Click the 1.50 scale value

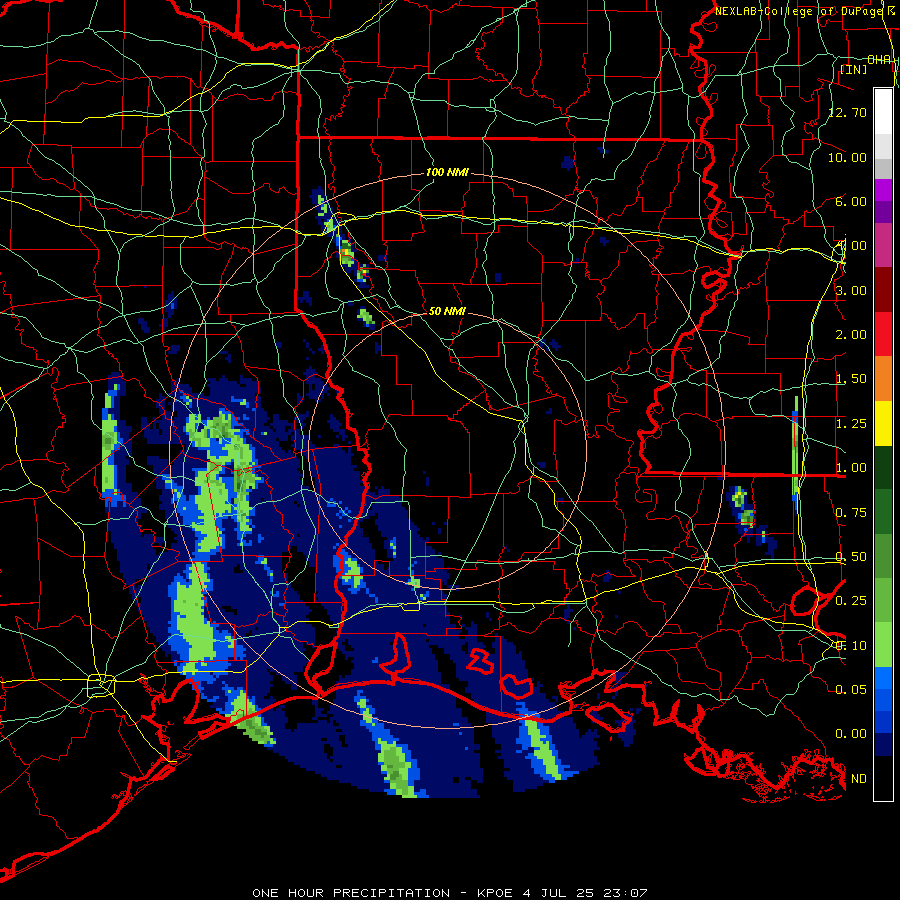851,379
